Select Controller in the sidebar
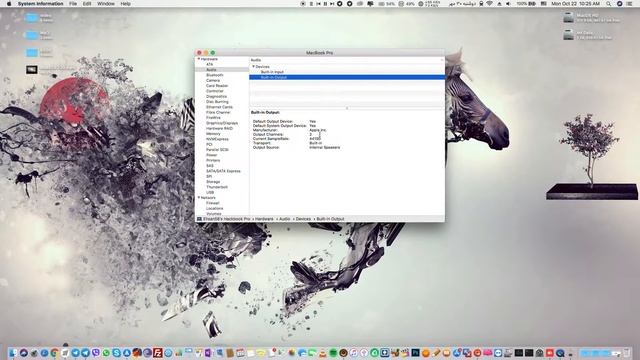 click(215, 91)
